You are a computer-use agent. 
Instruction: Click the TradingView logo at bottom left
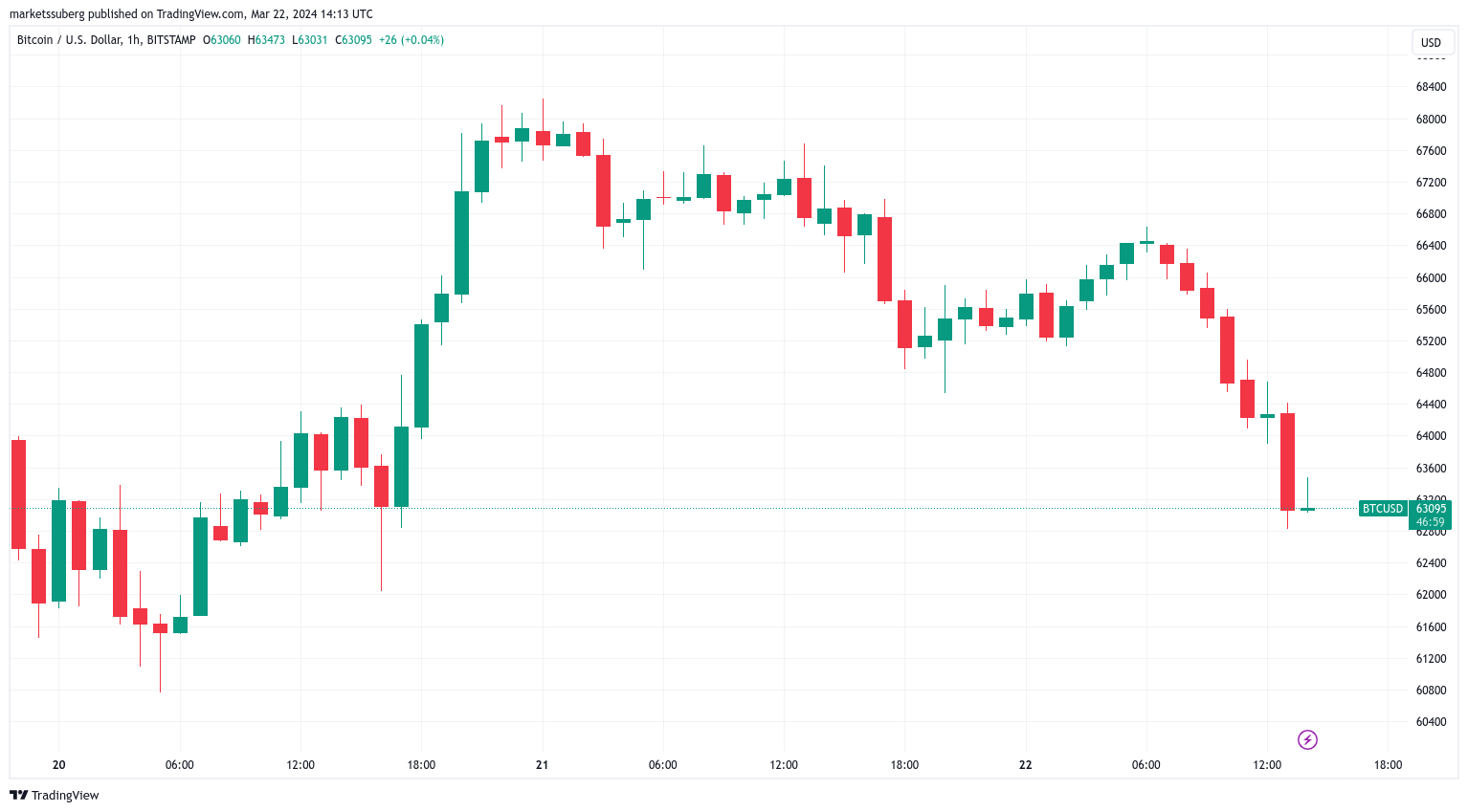(x=55, y=795)
